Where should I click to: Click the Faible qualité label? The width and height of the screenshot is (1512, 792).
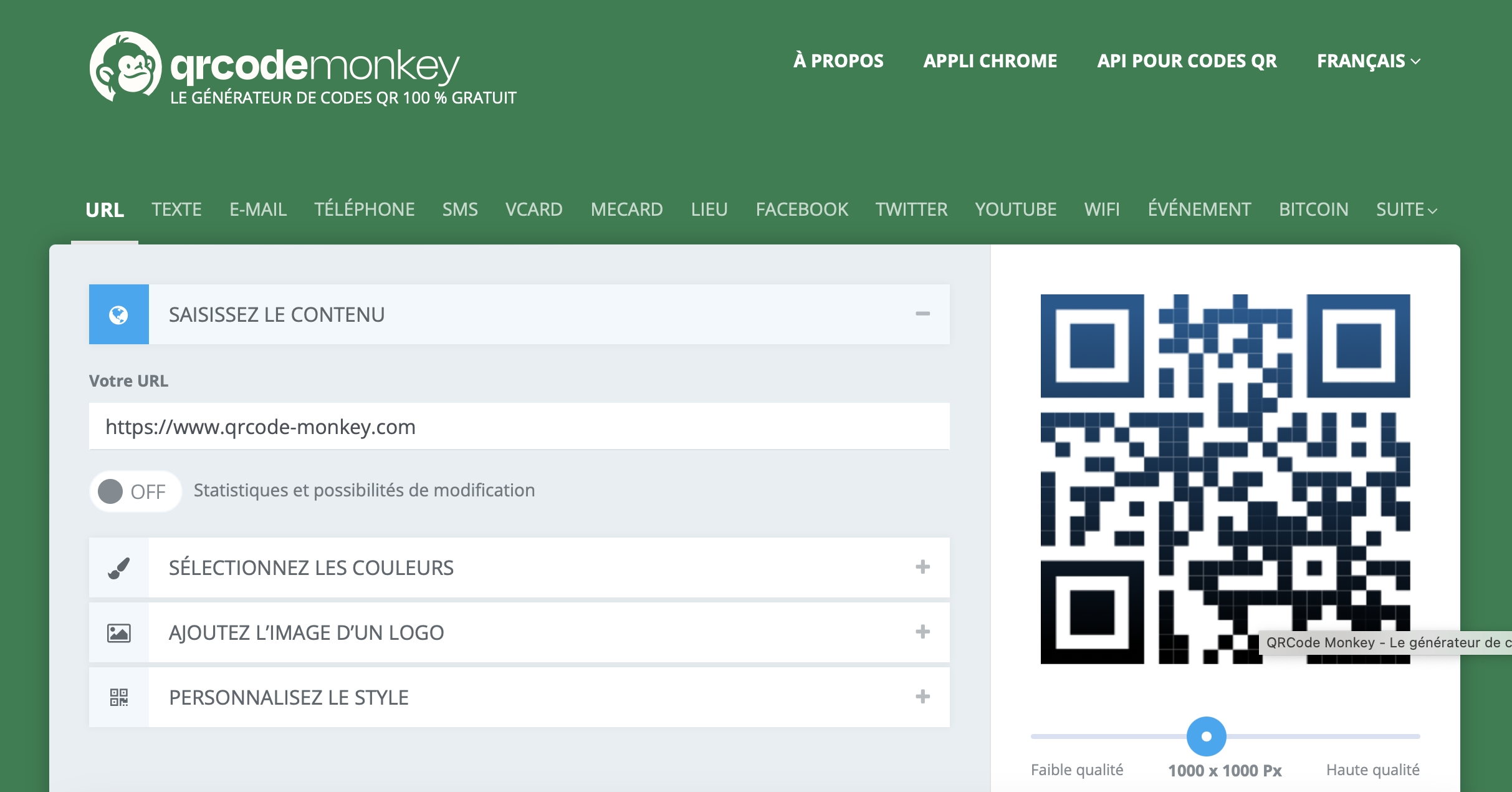[1077, 770]
